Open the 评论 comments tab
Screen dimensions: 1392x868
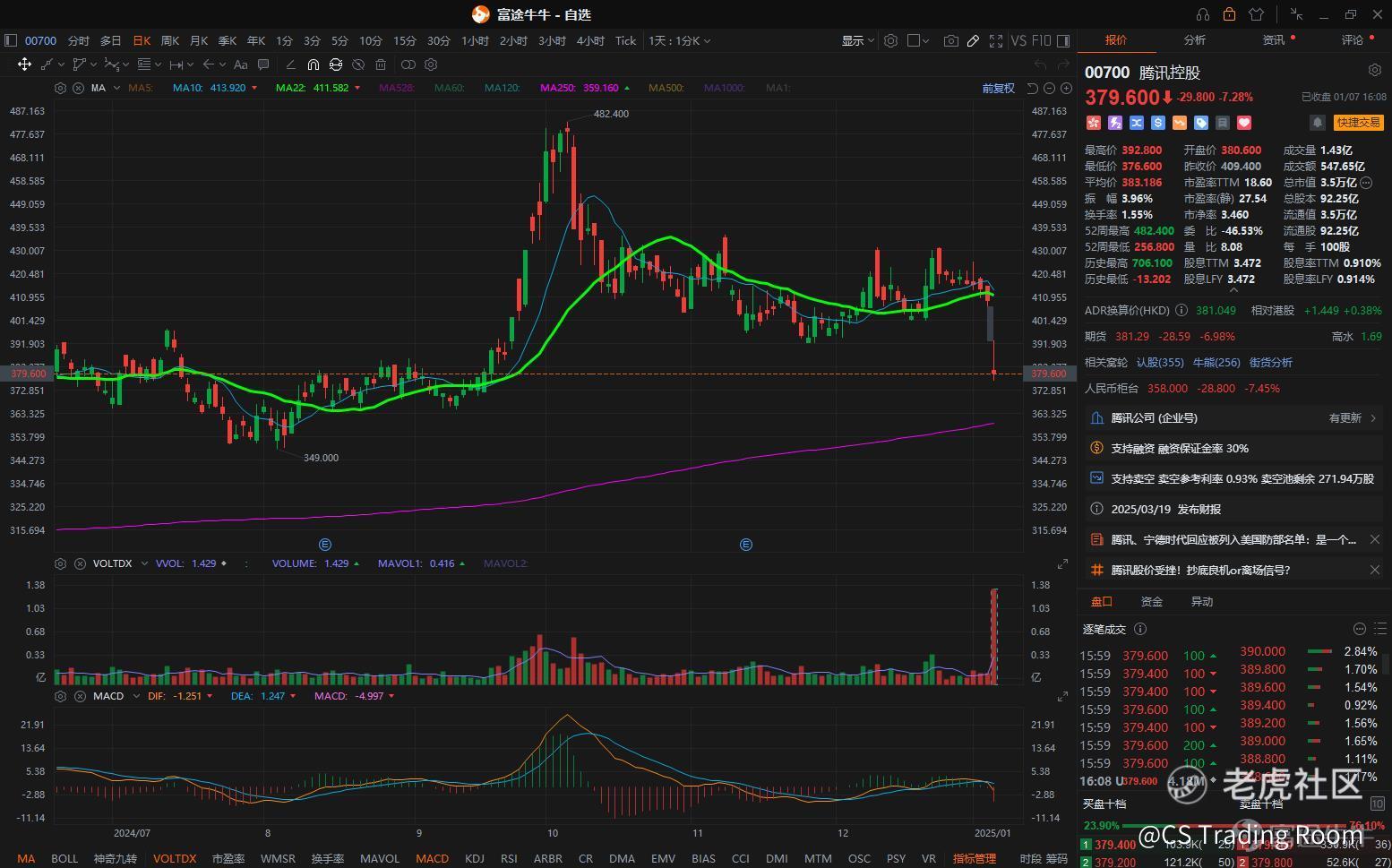click(1353, 40)
